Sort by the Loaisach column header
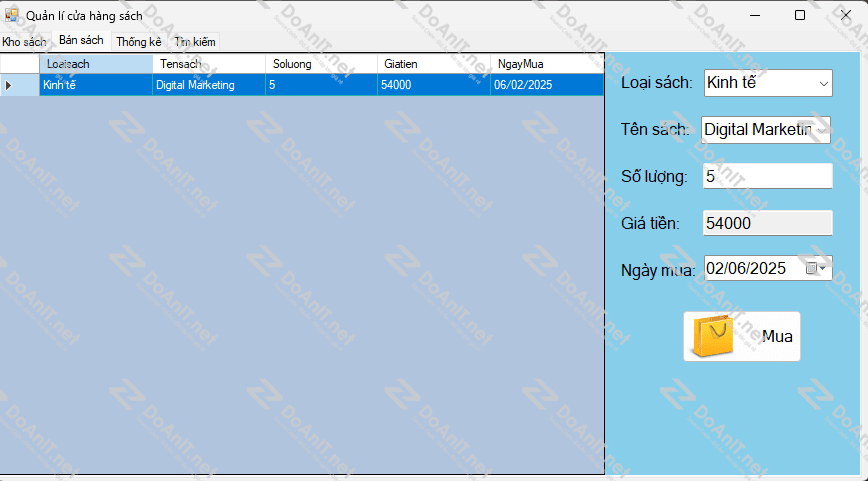This screenshot has width=868, height=481. point(96,64)
